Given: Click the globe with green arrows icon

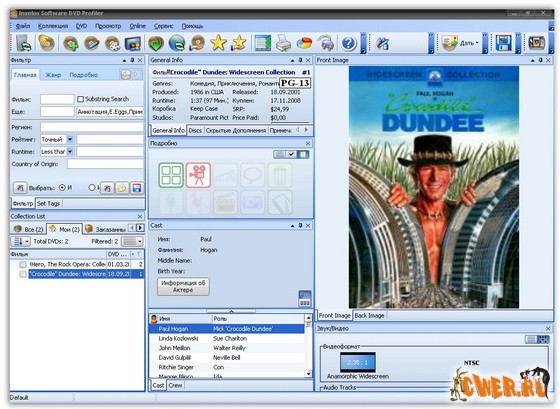Looking at the screenshot, I should pos(177,43).
